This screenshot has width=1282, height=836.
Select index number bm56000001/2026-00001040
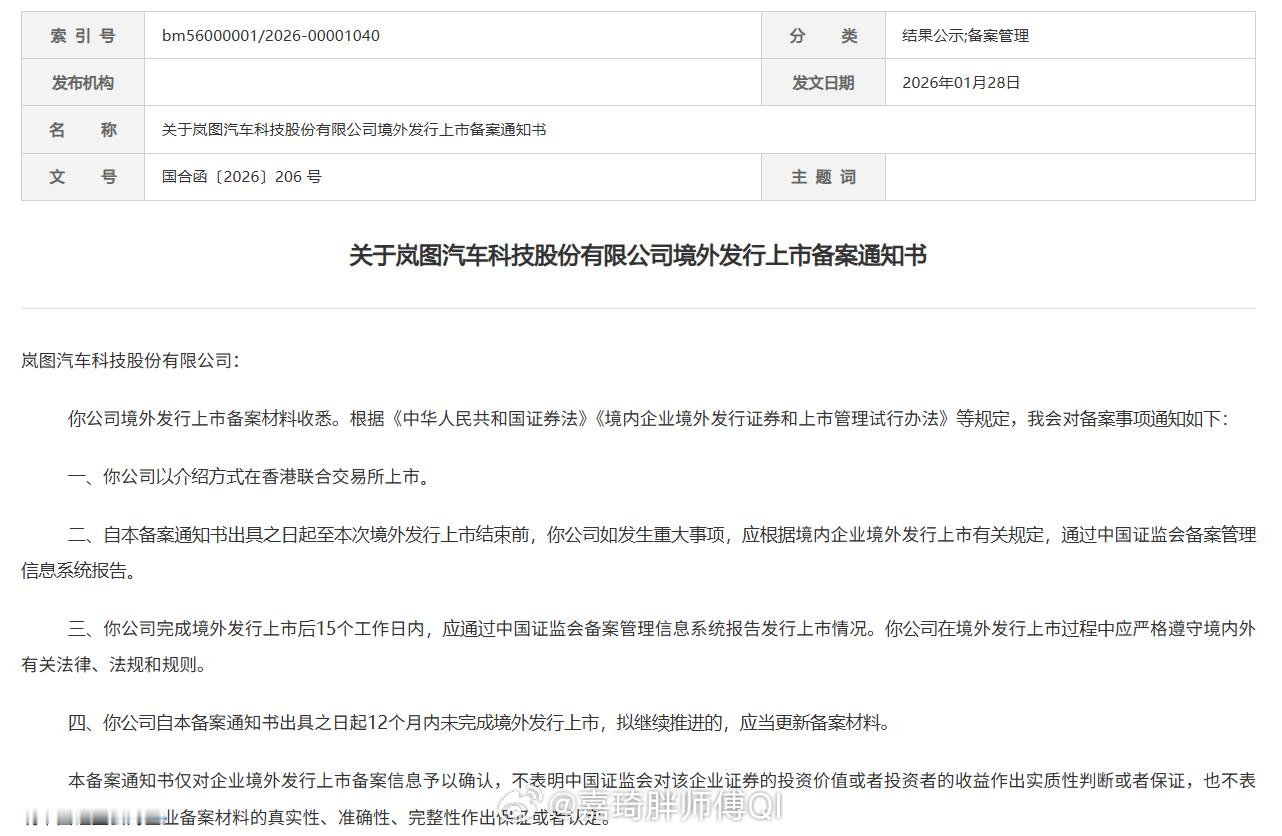[271, 36]
